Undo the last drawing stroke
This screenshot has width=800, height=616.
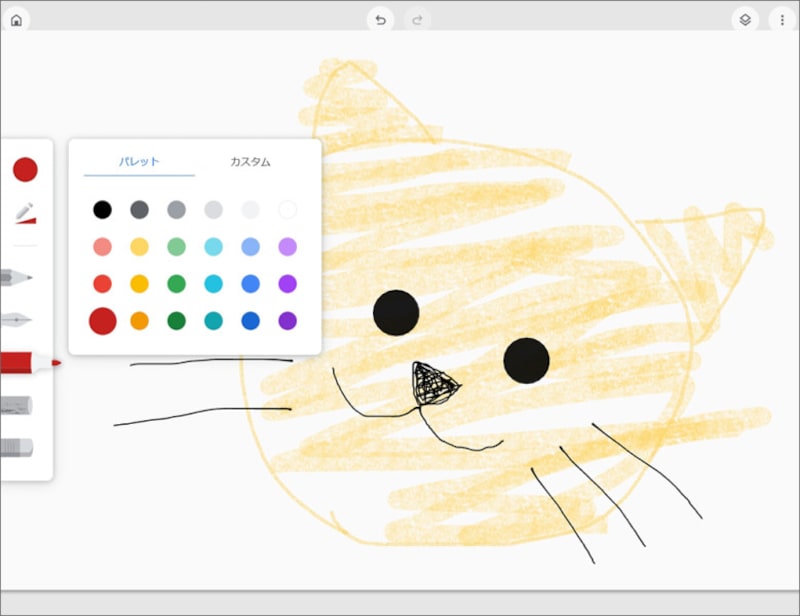381,17
